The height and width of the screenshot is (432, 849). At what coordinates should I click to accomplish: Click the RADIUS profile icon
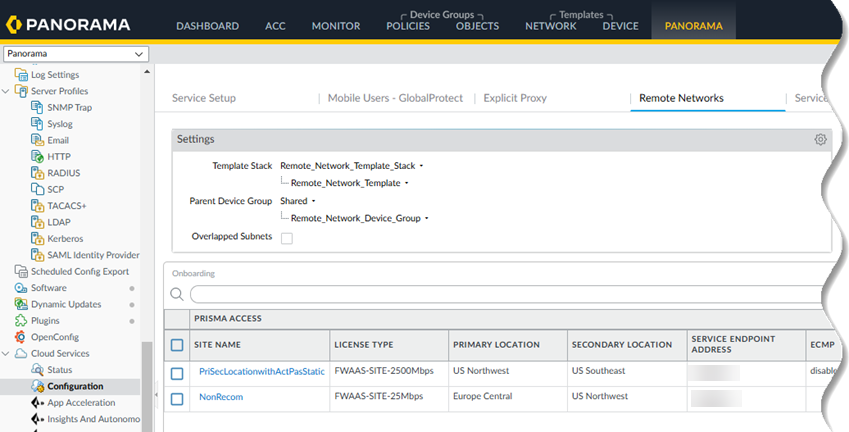[x=37, y=173]
